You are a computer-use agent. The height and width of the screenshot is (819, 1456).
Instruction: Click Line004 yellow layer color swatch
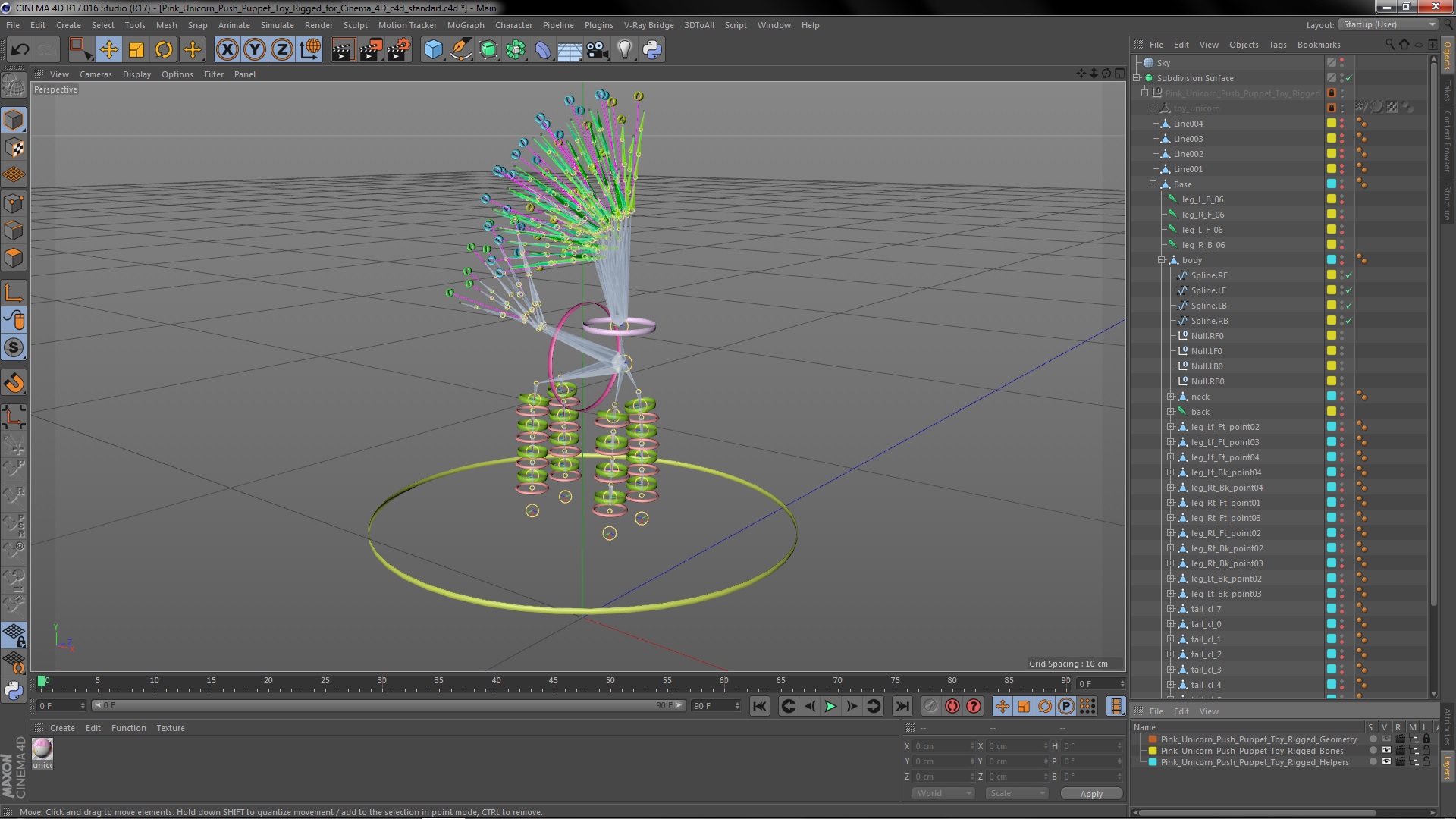tap(1332, 124)
